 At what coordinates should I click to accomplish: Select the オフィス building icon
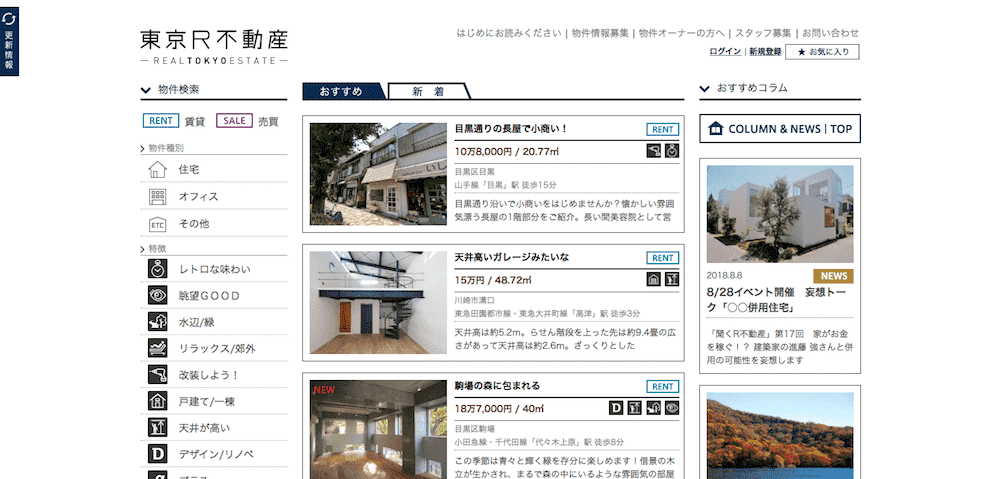[158, 197]
